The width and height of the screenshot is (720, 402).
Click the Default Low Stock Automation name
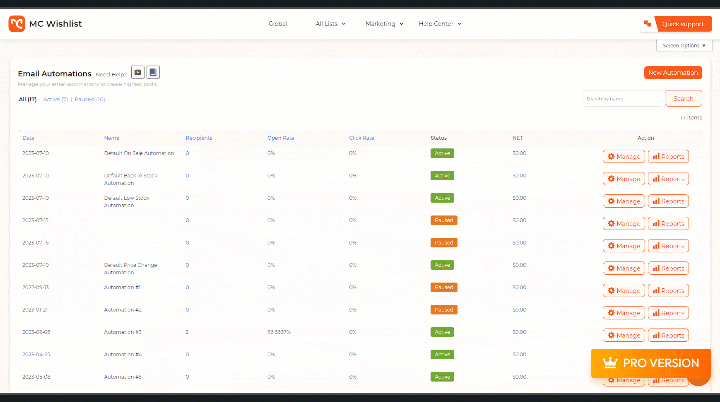pos(126,202)
